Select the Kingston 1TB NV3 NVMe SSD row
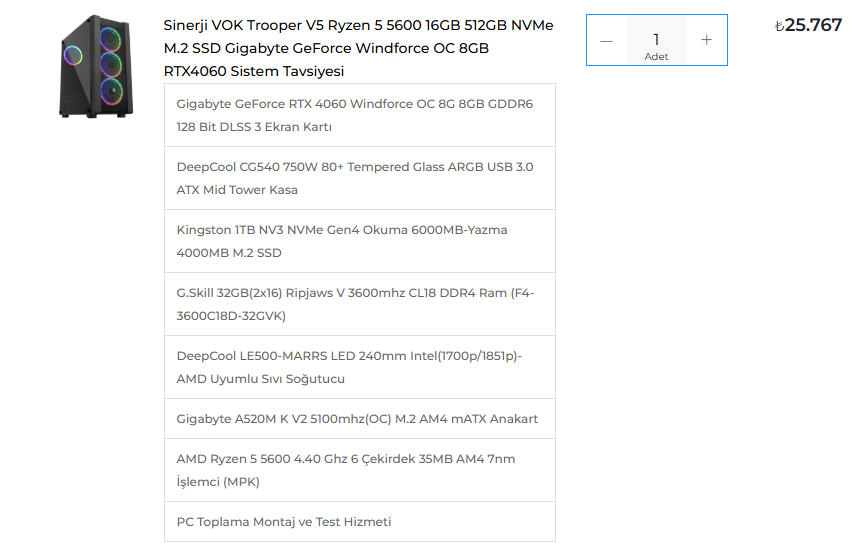Screen dimensions: 867x551 tap(360, 242)
